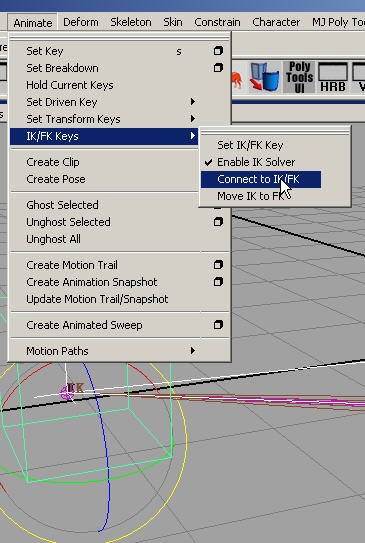Click the blue cylinder shelf icon

tap(265, 78)
